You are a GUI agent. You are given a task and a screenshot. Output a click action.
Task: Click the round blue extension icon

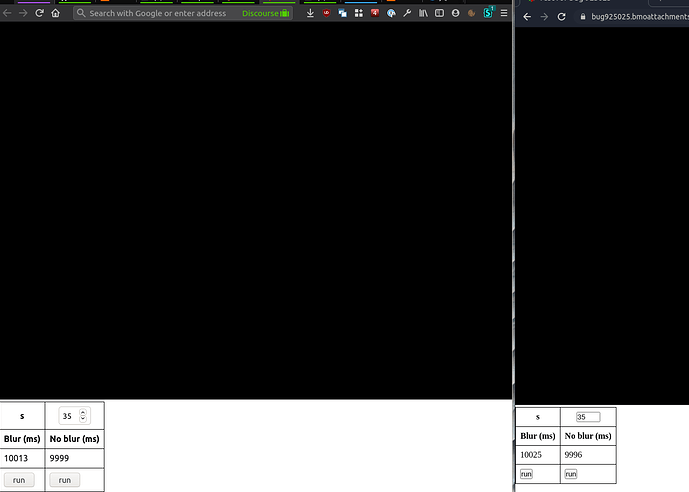point(391,13)
